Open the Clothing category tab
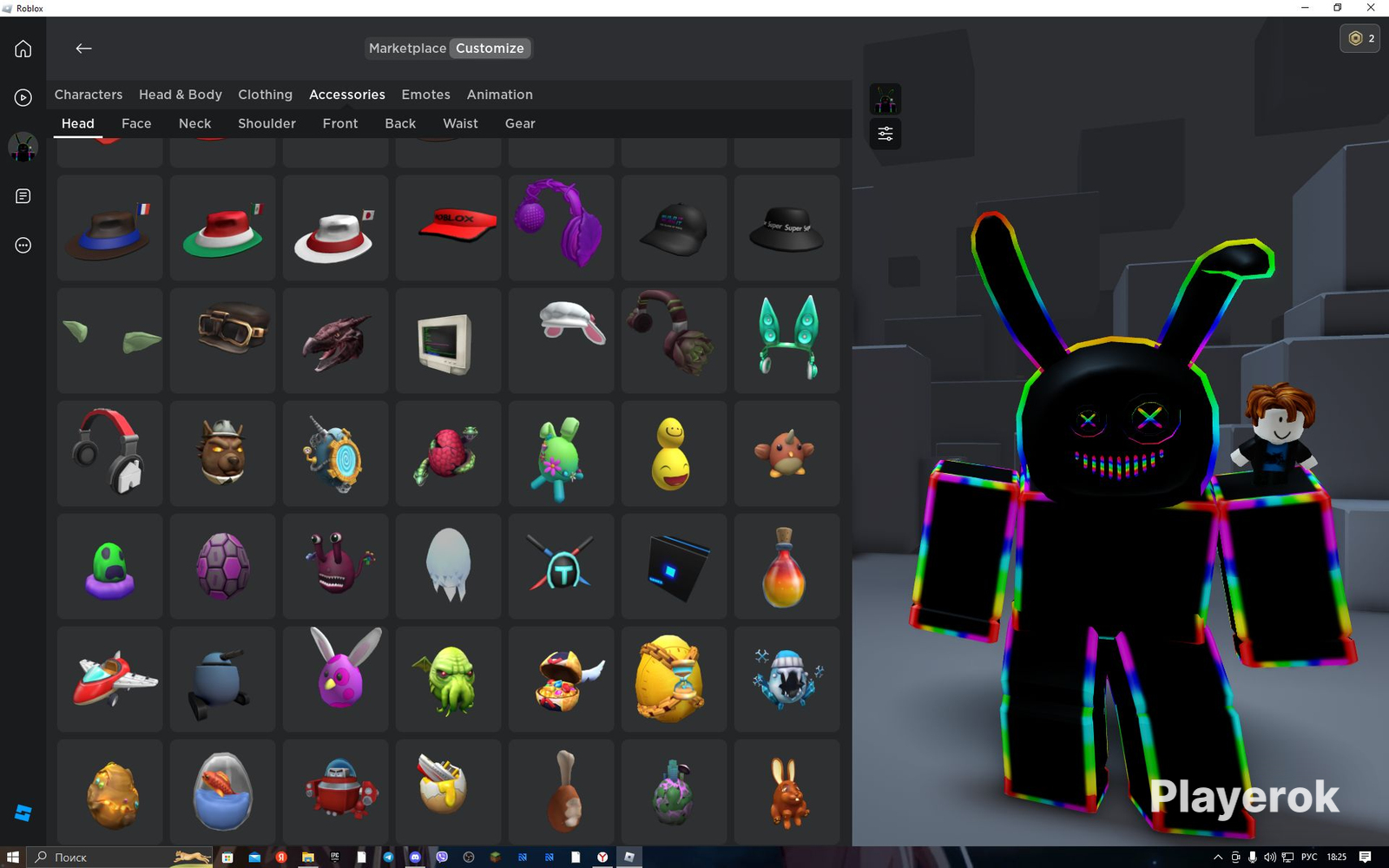1389x868 pixels. [265, 95]
